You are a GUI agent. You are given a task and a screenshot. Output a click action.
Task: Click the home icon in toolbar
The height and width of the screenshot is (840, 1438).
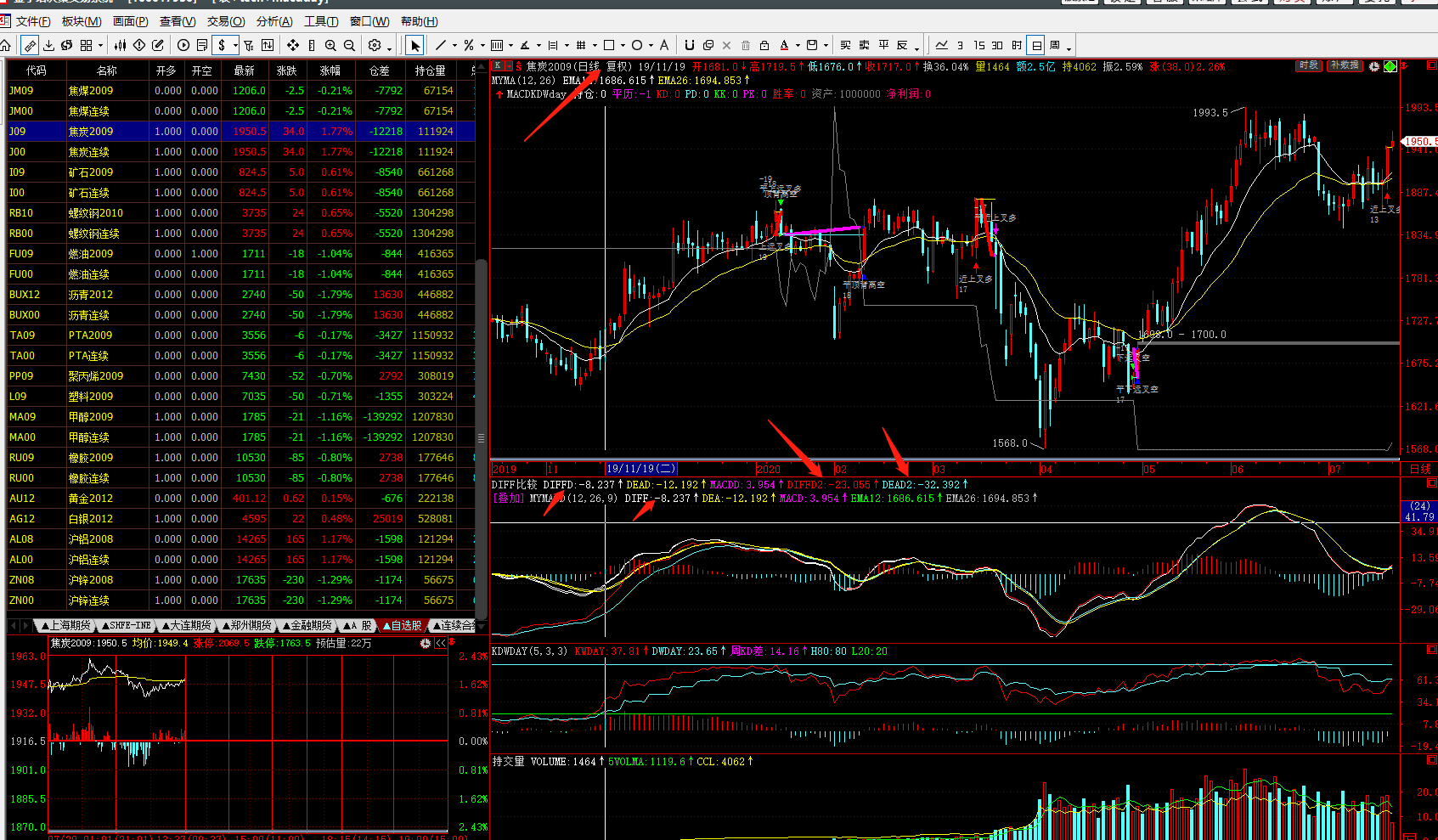tap(6, 45)
